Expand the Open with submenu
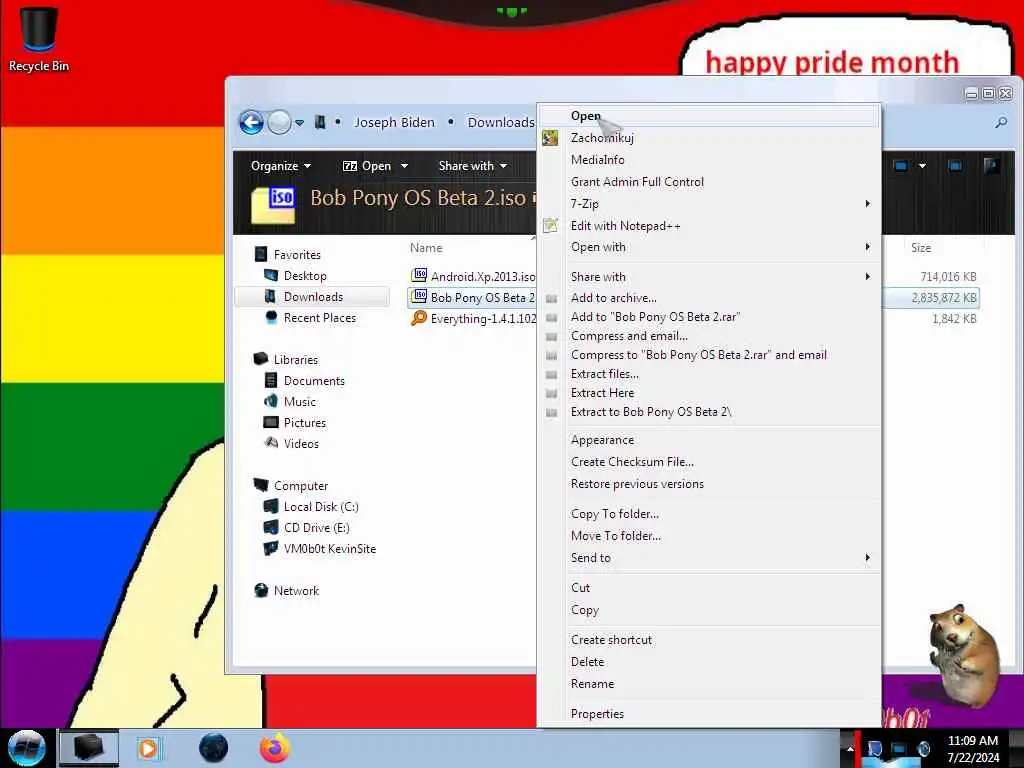This screenshot has height=768, width=1024. [x=709, y=247]
